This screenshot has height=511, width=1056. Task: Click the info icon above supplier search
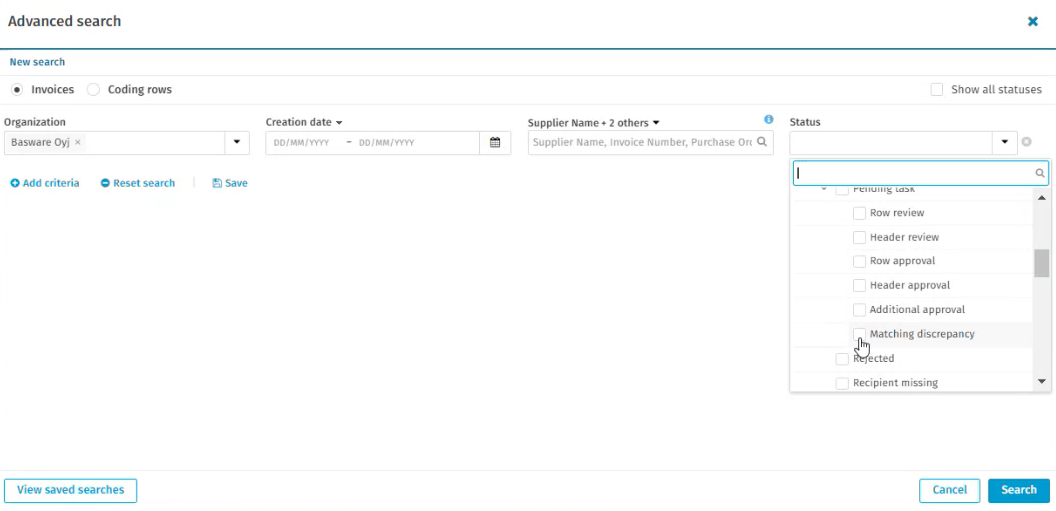pos(768,119)
